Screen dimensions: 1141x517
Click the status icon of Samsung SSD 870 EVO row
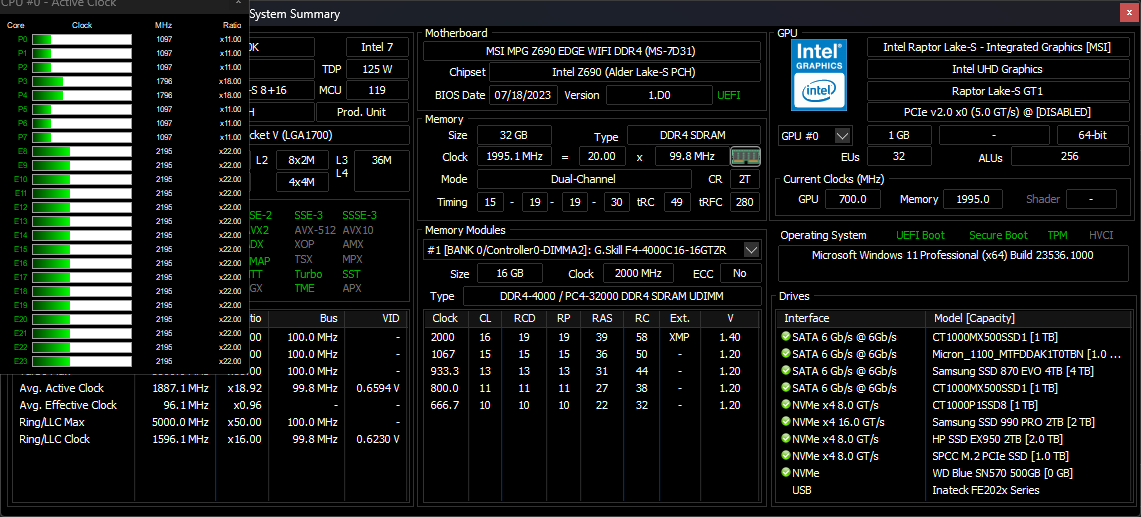pos(786,371)
